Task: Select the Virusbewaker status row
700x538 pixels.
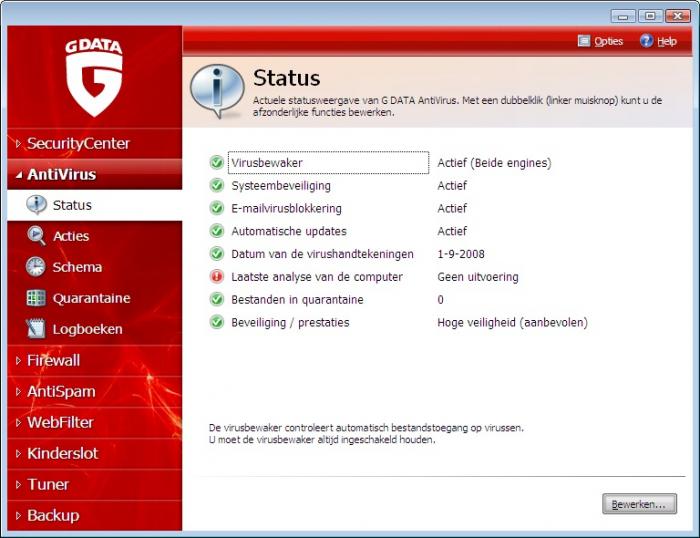Action: tap(329, 163)
